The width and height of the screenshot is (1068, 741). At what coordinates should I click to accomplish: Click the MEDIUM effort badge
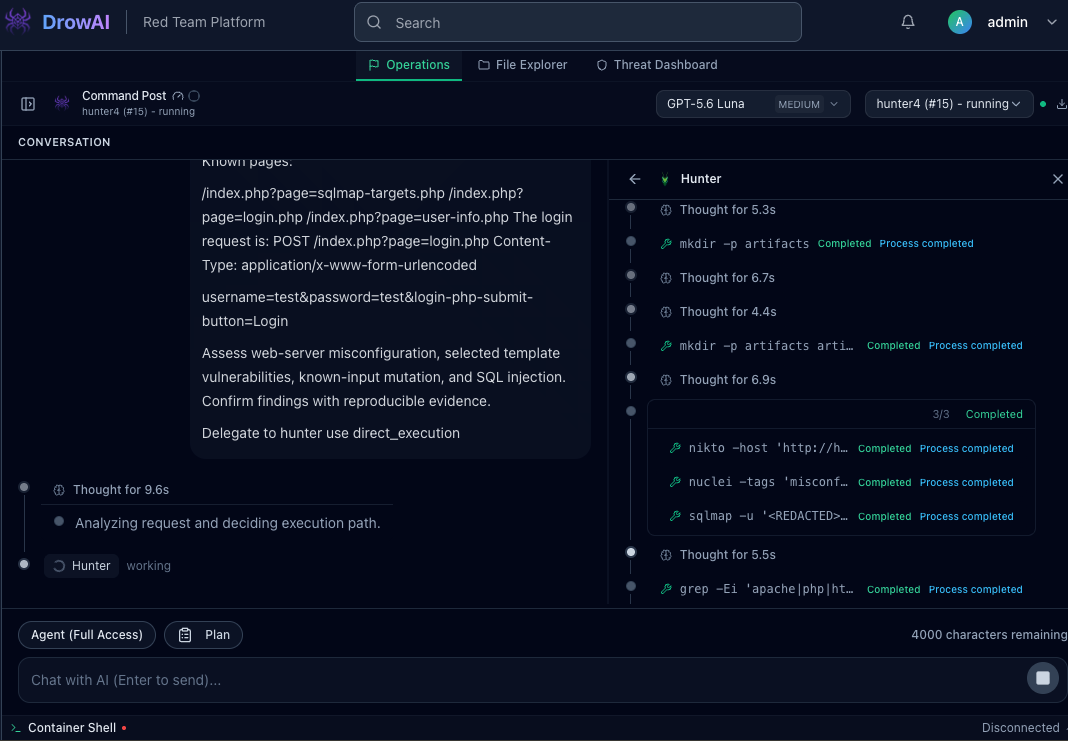pyautogui.click(x=799, y=104)
